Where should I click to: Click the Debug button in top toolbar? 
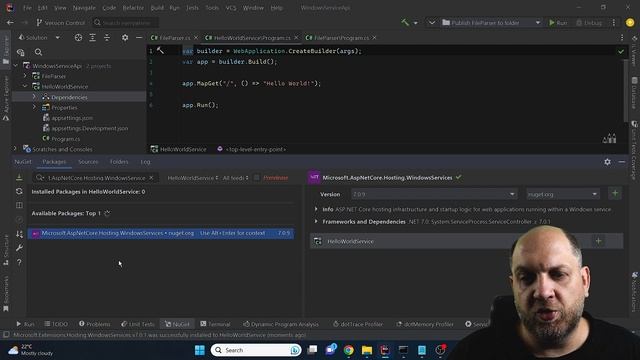pyautogui.click(x=589, y=23)
